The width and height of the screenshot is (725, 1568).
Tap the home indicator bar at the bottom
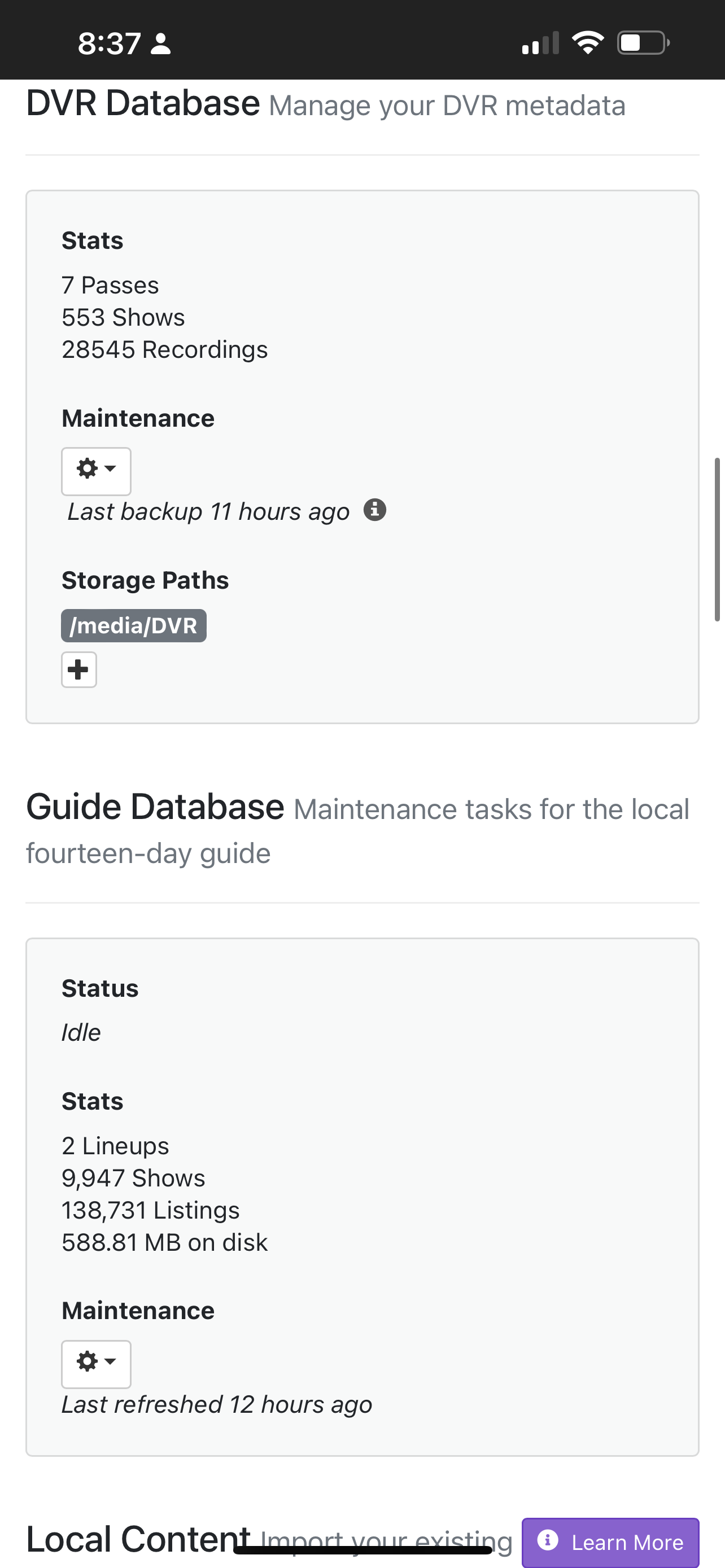[363, 1550]
